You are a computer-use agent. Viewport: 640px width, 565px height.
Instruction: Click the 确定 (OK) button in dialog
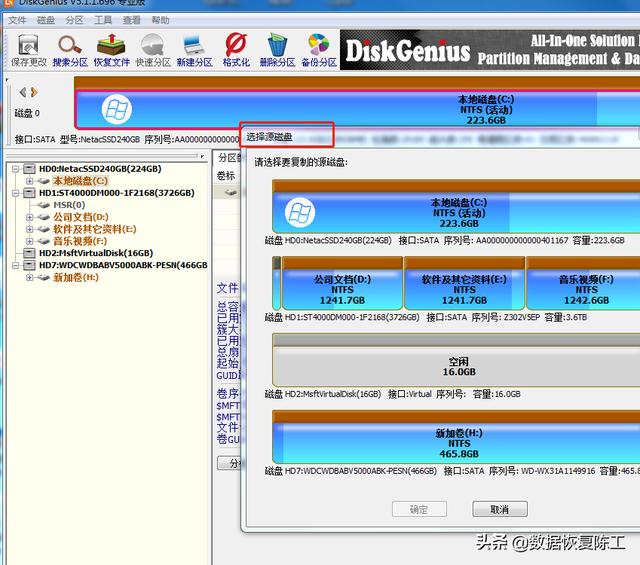pyautogui.click(x=419, y=509)
